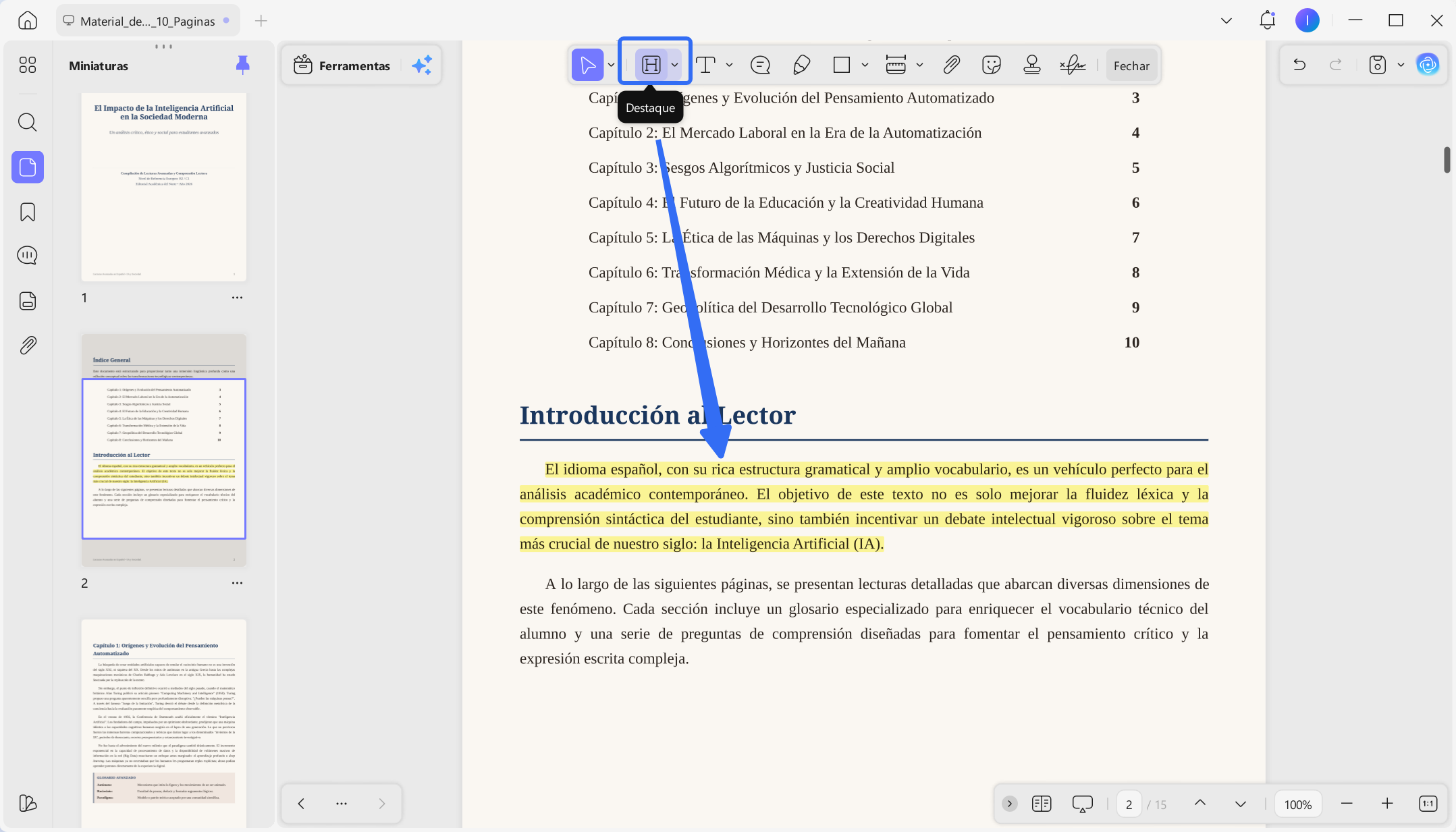
Task: Open the attachments panel in sidebar
Action: (28, 345)
